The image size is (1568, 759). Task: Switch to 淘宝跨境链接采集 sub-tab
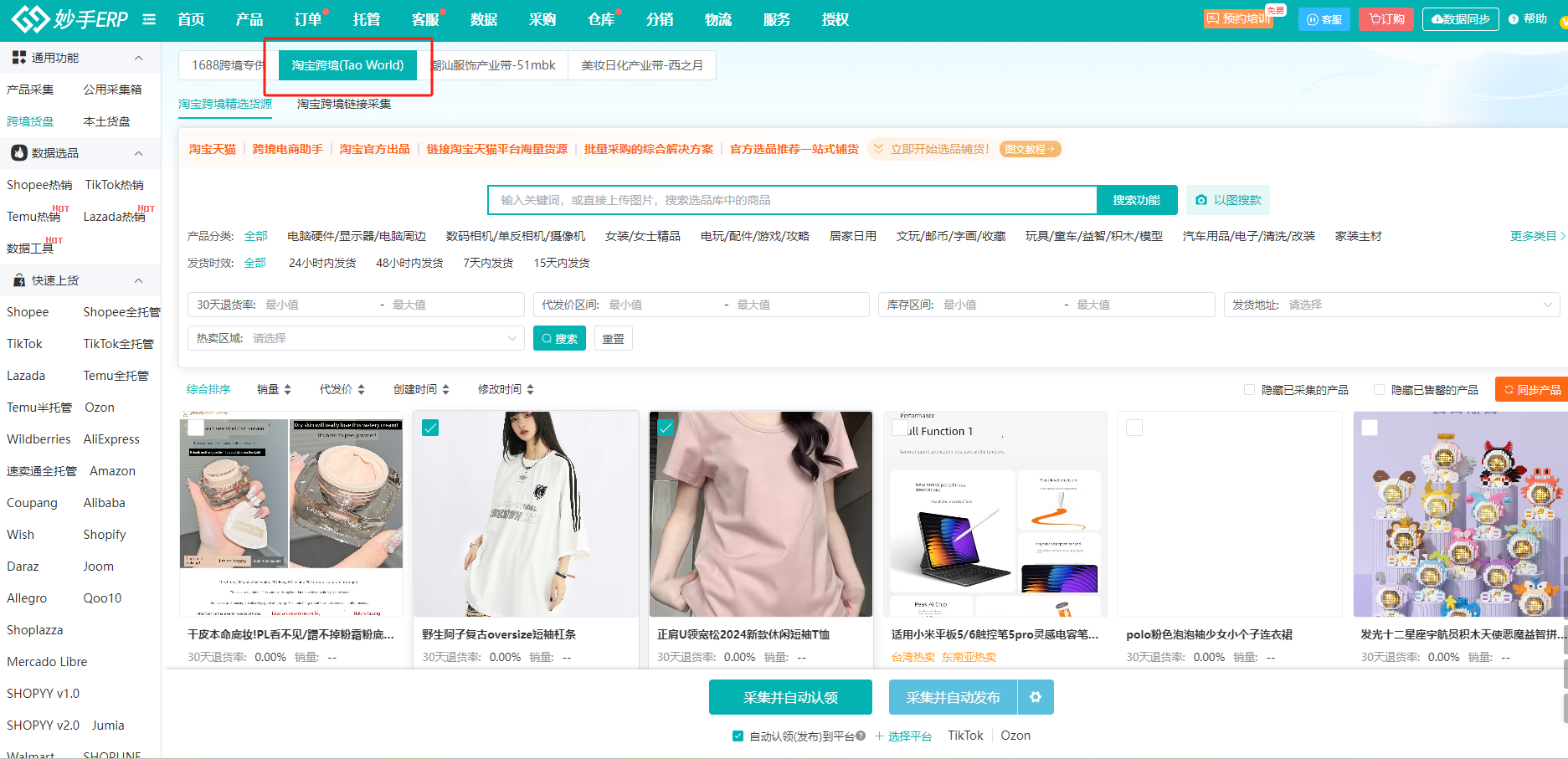(x=344, y=104)
